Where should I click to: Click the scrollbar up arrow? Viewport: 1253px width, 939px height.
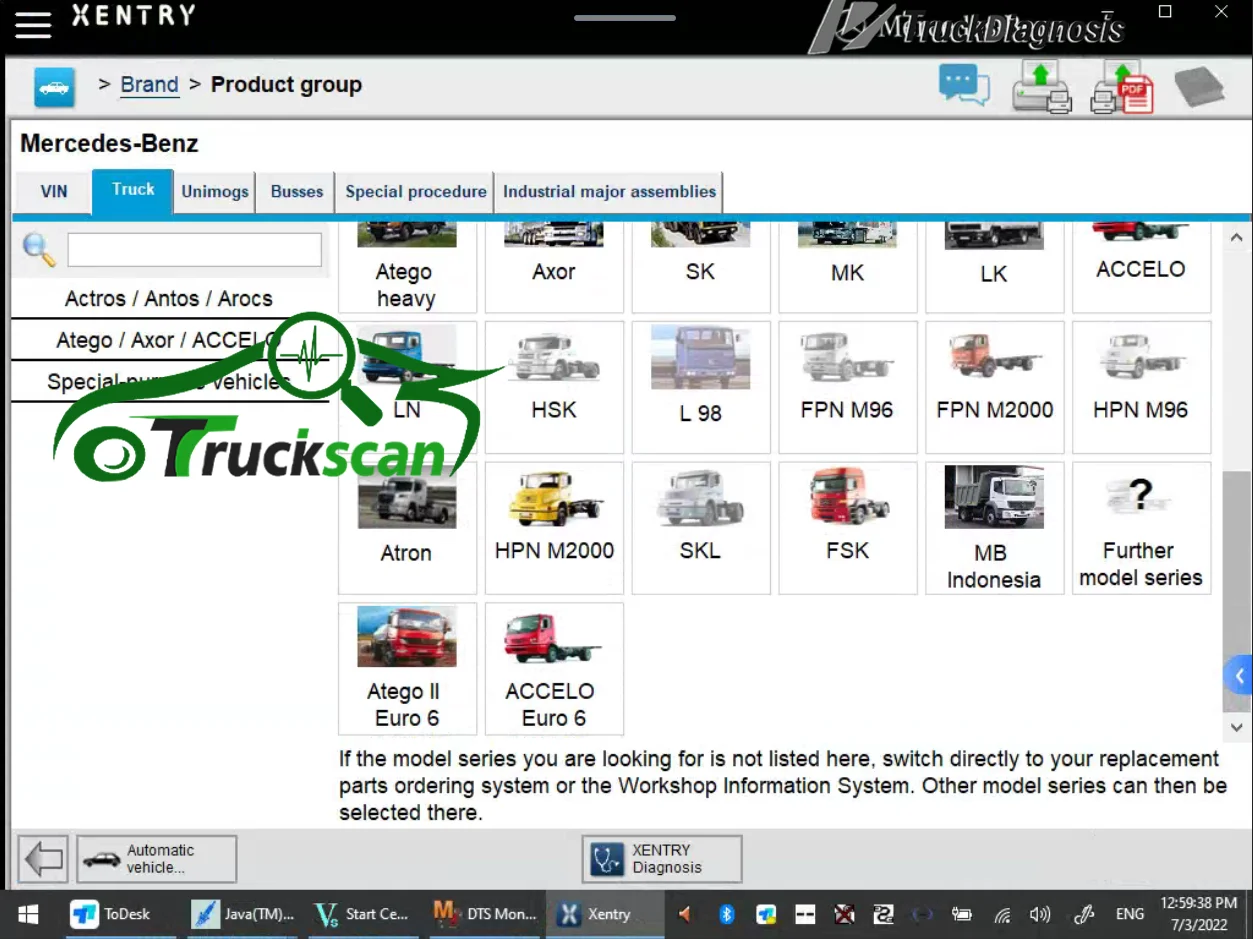coord(1237,238)
